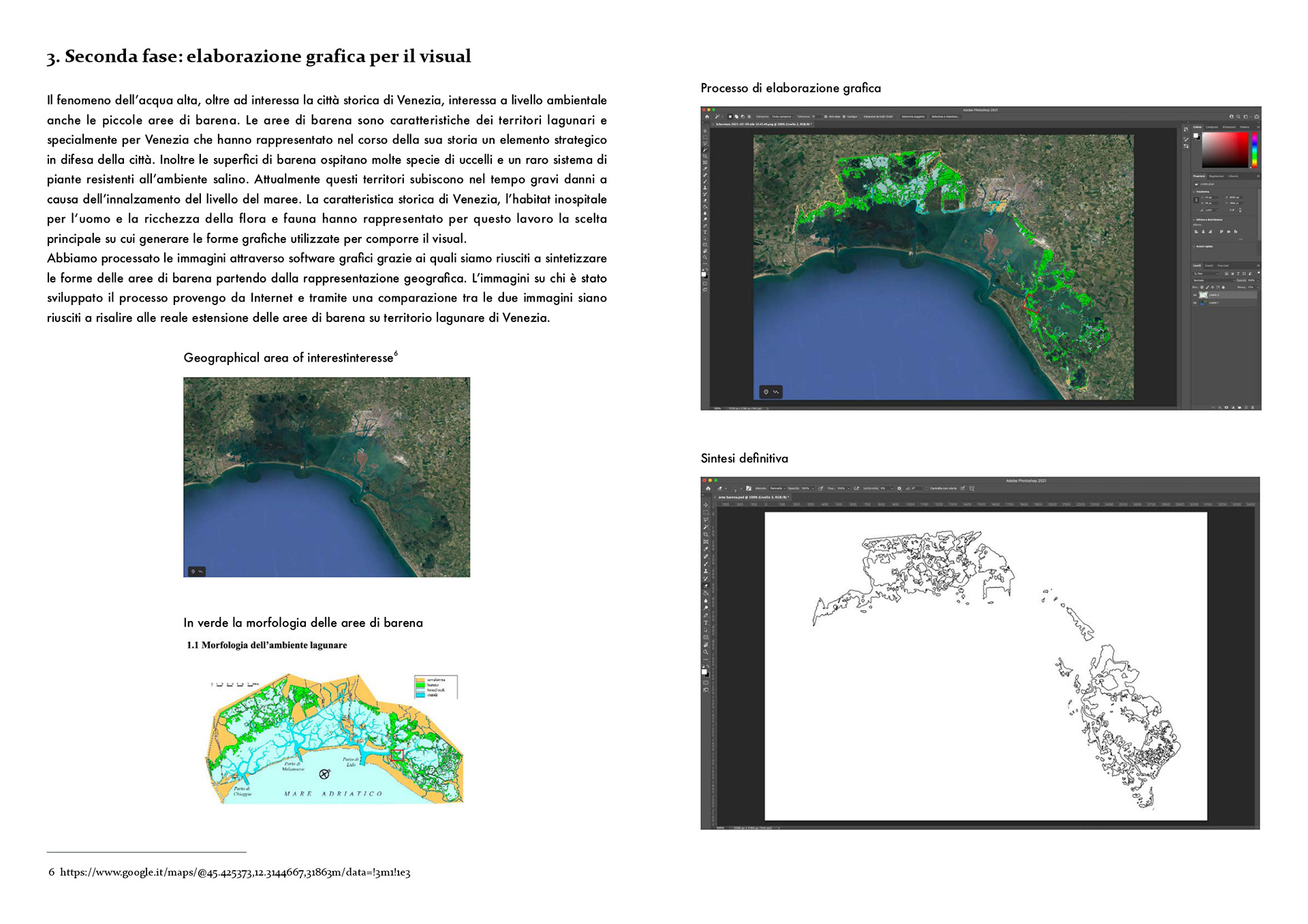
Task: Click foreground color swatch in lower Photoshop toolbar
Action: 704,671
